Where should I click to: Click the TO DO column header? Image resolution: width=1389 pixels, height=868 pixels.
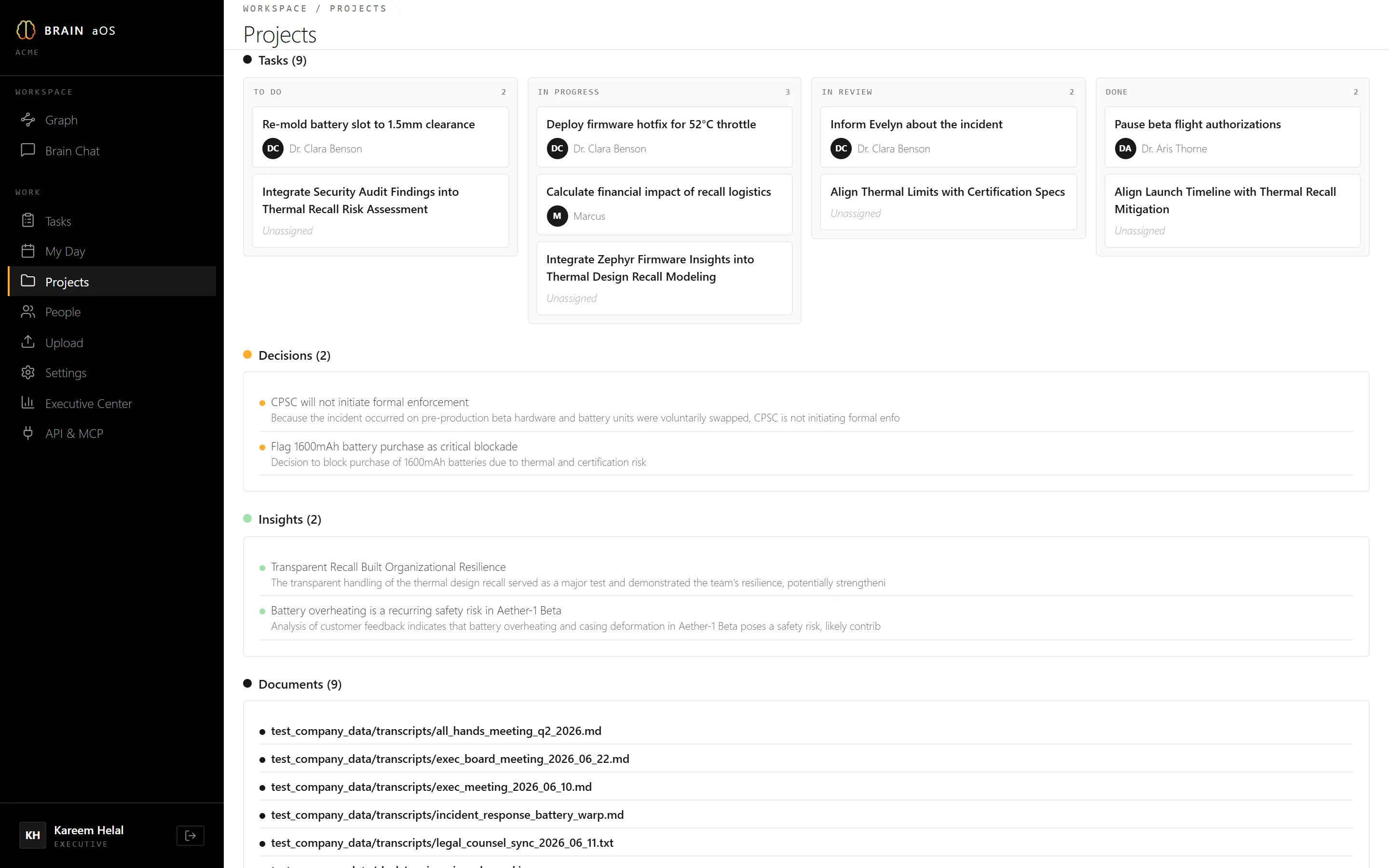(x=268, y=92)
